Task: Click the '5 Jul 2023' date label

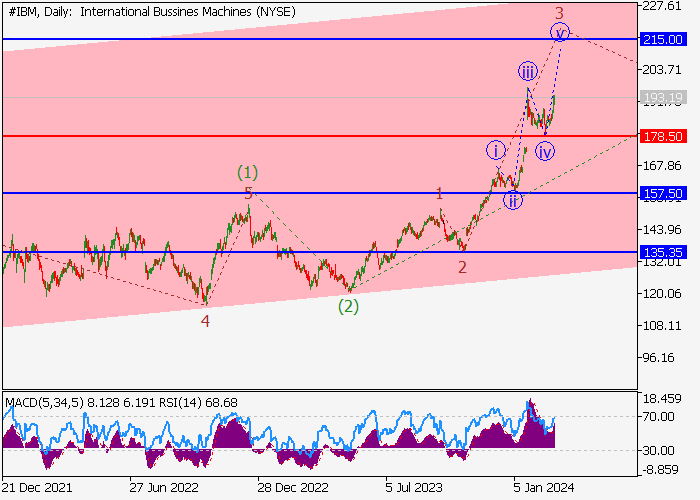Action: (414, 488)
